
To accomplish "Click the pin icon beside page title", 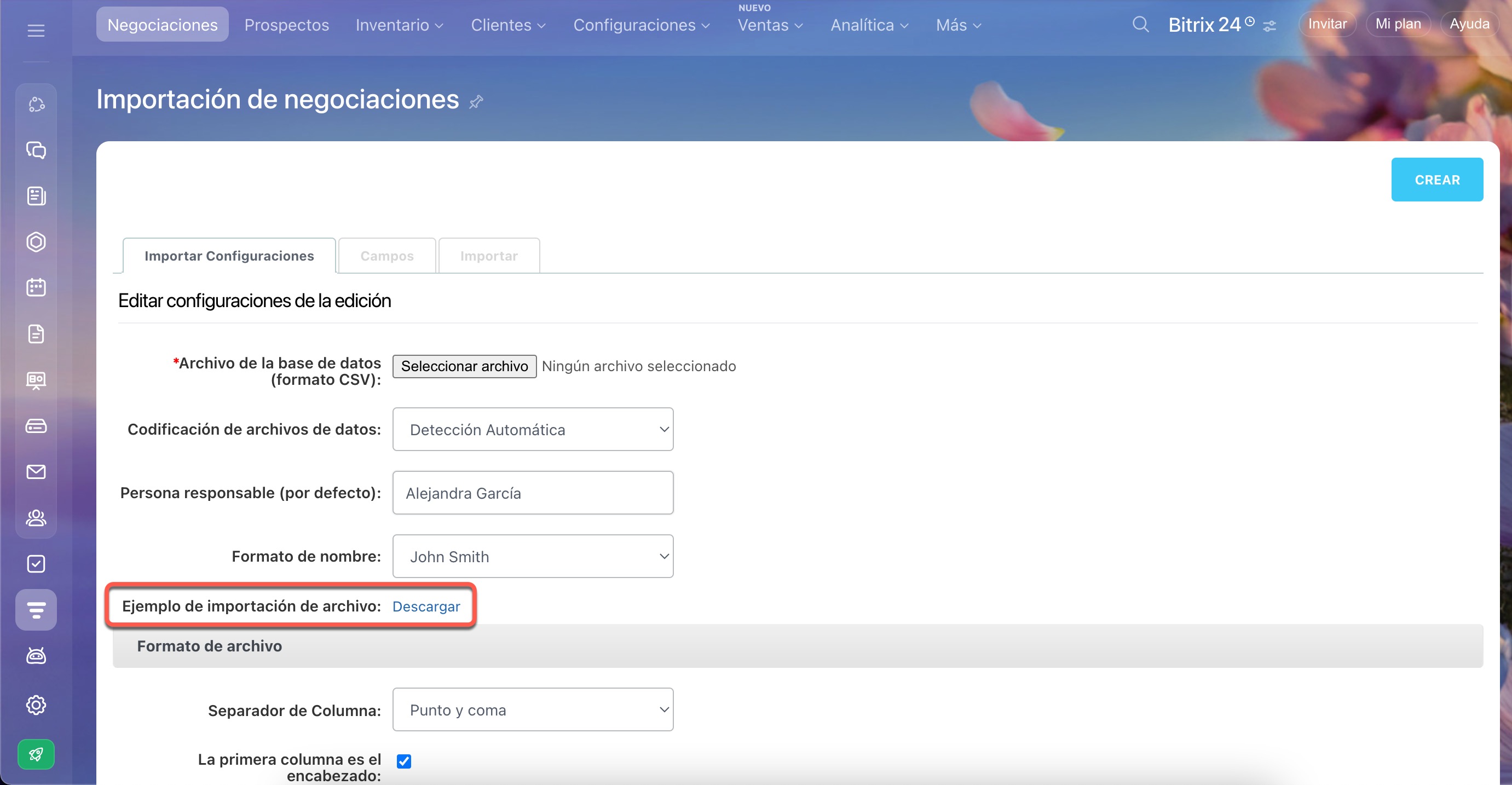I will pos(476,102).
